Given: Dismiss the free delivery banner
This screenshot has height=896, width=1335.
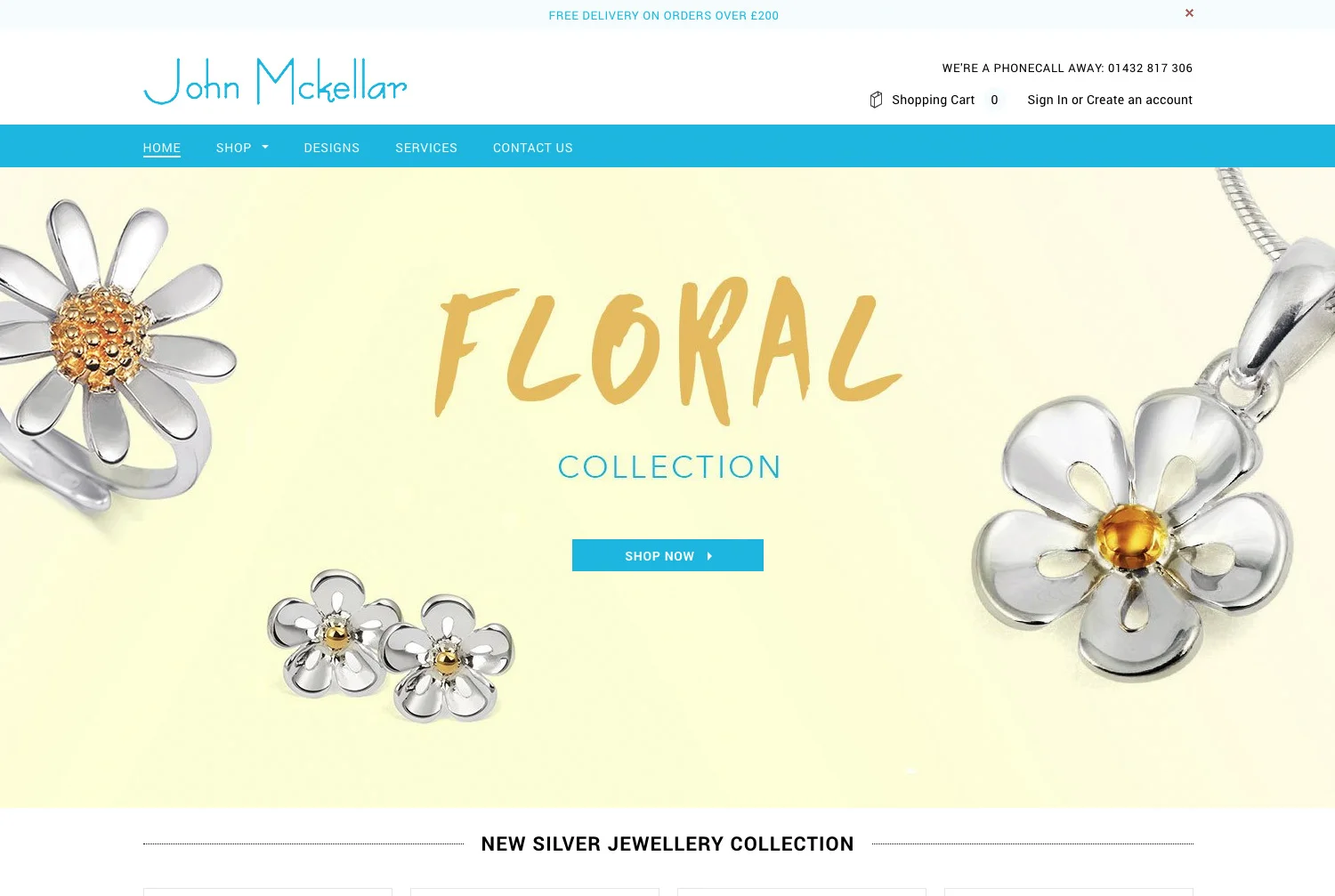Looking at the screenshot, I should (x=1189, y=13).
